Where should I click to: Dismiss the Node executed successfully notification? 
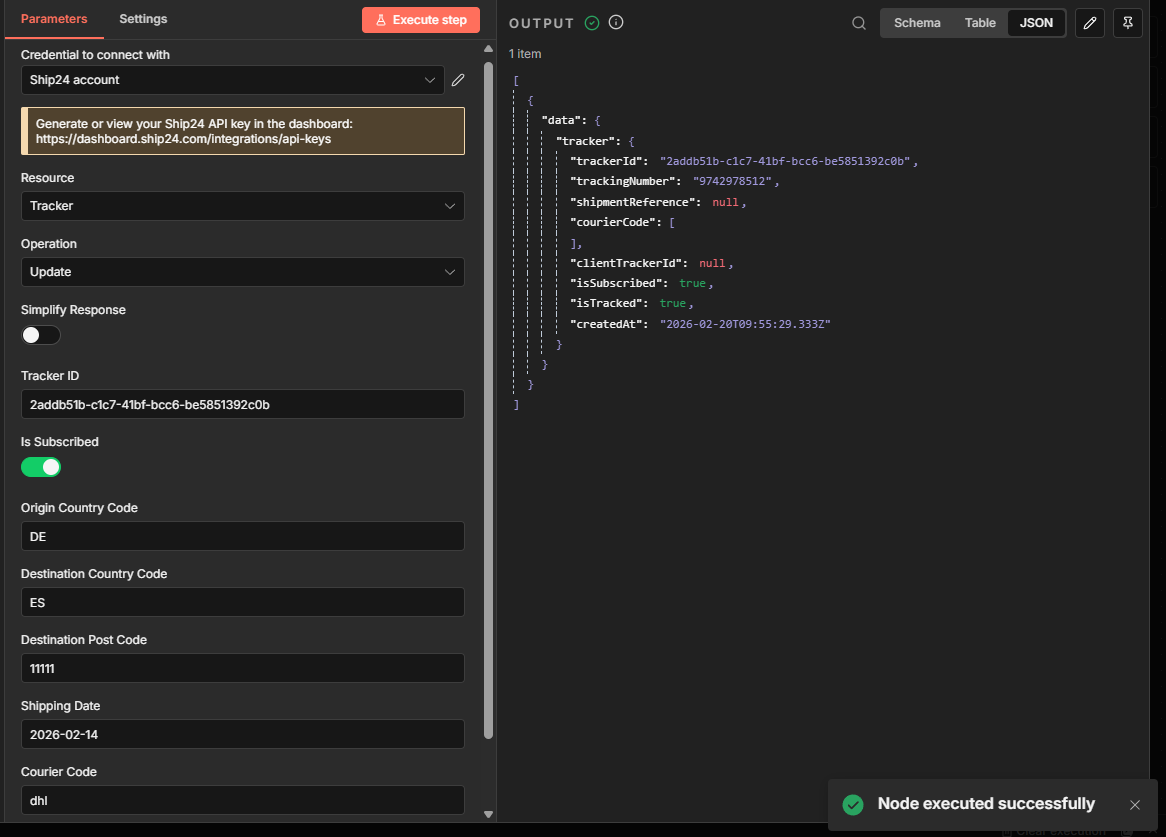[x=1135, y=804]
